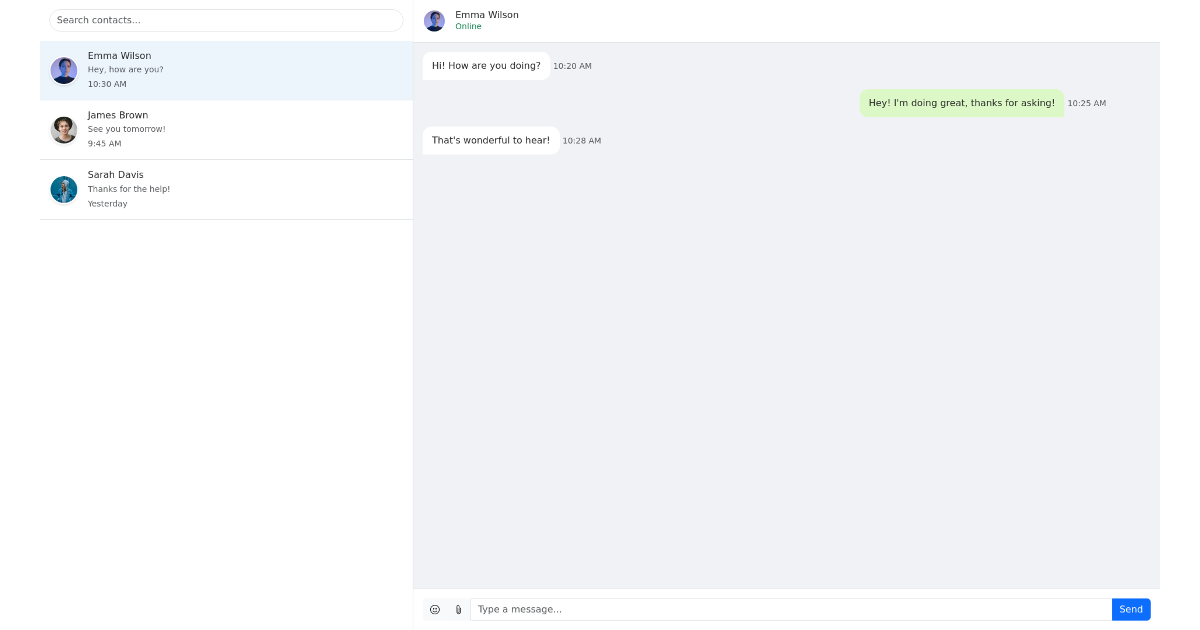
Task: Click the paperclip attachment icon
Action: pos(458,609)
